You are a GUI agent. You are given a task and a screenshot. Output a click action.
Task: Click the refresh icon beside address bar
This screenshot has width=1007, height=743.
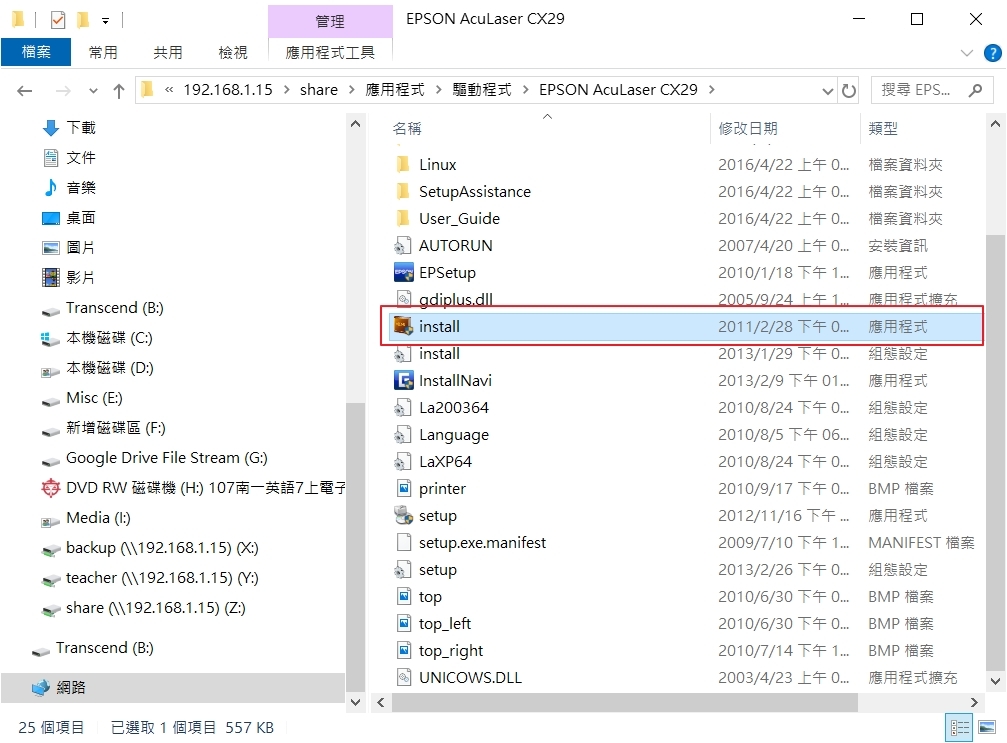[x=849, y=91]
